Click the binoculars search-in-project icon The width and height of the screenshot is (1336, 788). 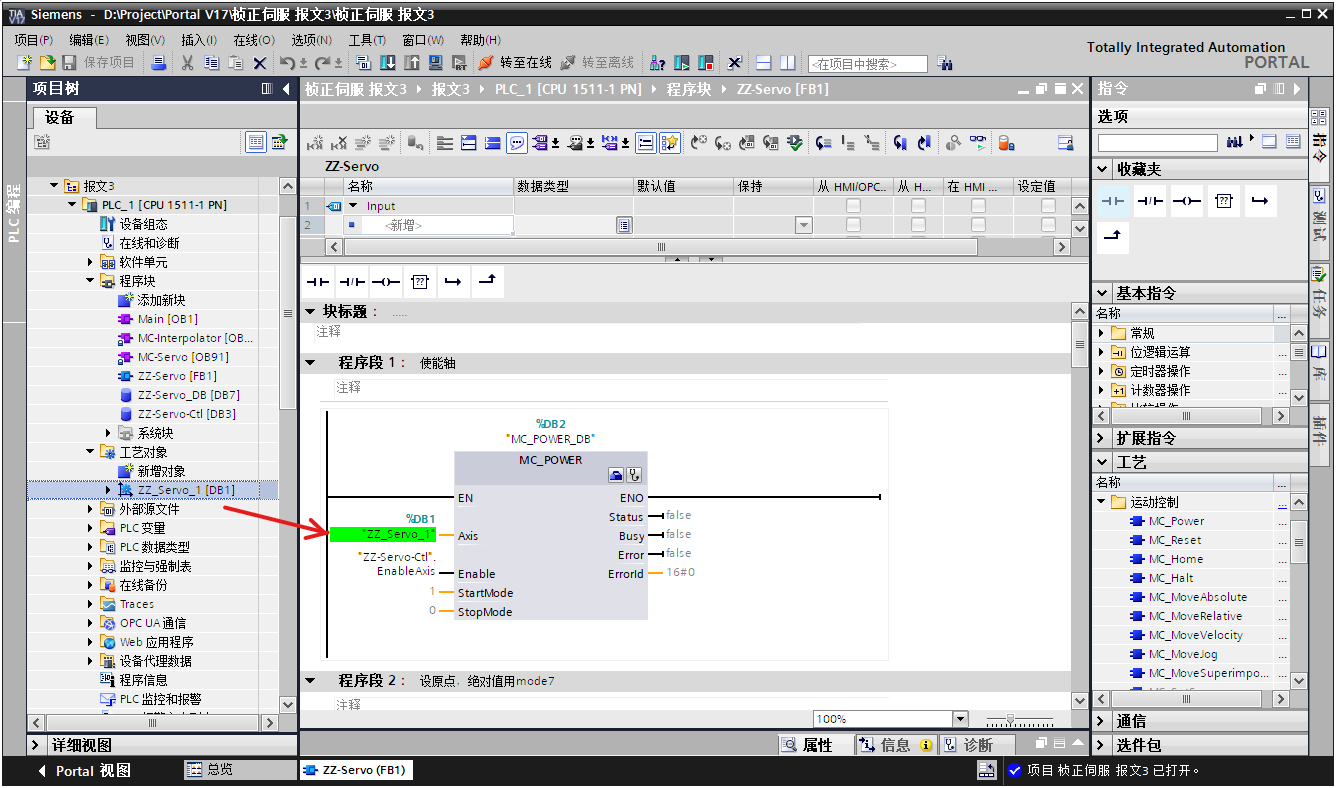coord(945,63)
